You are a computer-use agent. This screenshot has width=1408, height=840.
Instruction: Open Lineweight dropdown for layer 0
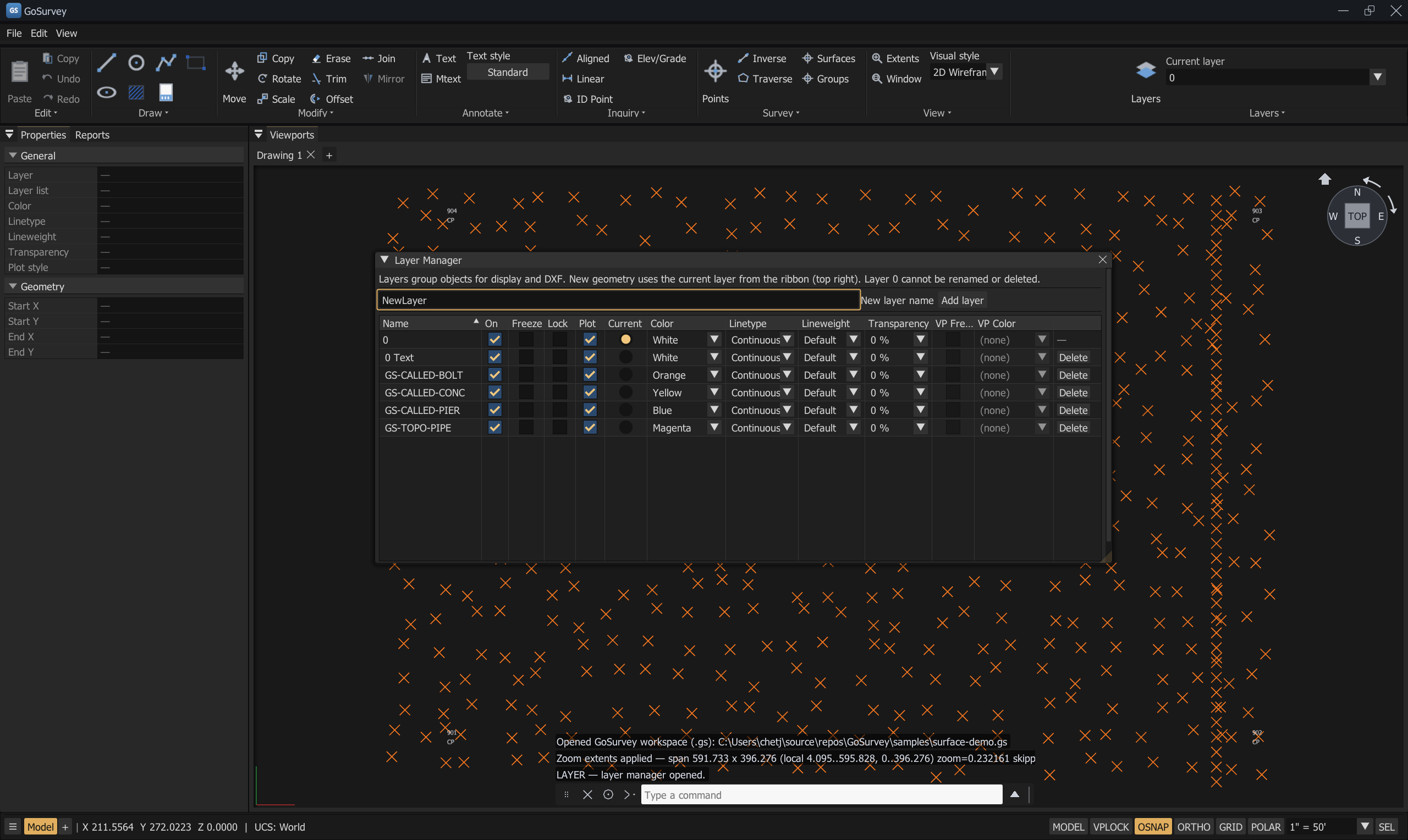coord(853,340)
